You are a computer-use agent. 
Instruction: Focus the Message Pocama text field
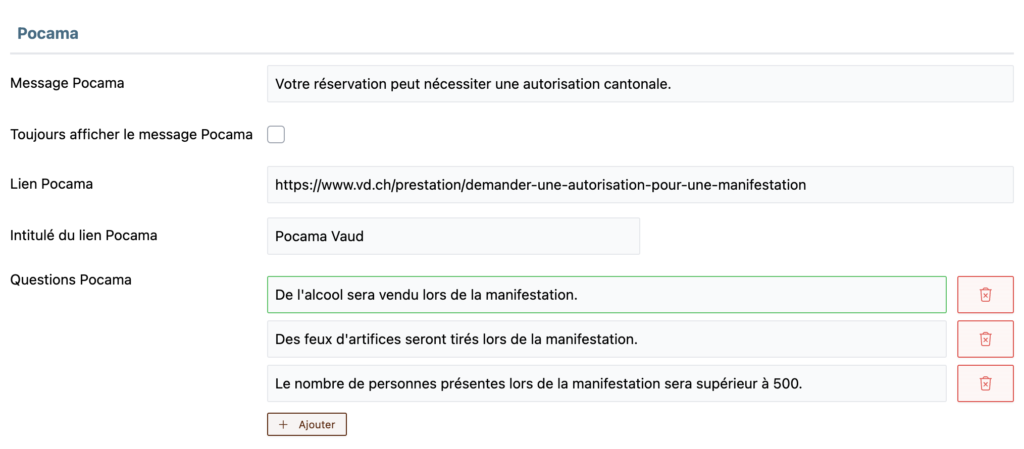tap(640, 84)
